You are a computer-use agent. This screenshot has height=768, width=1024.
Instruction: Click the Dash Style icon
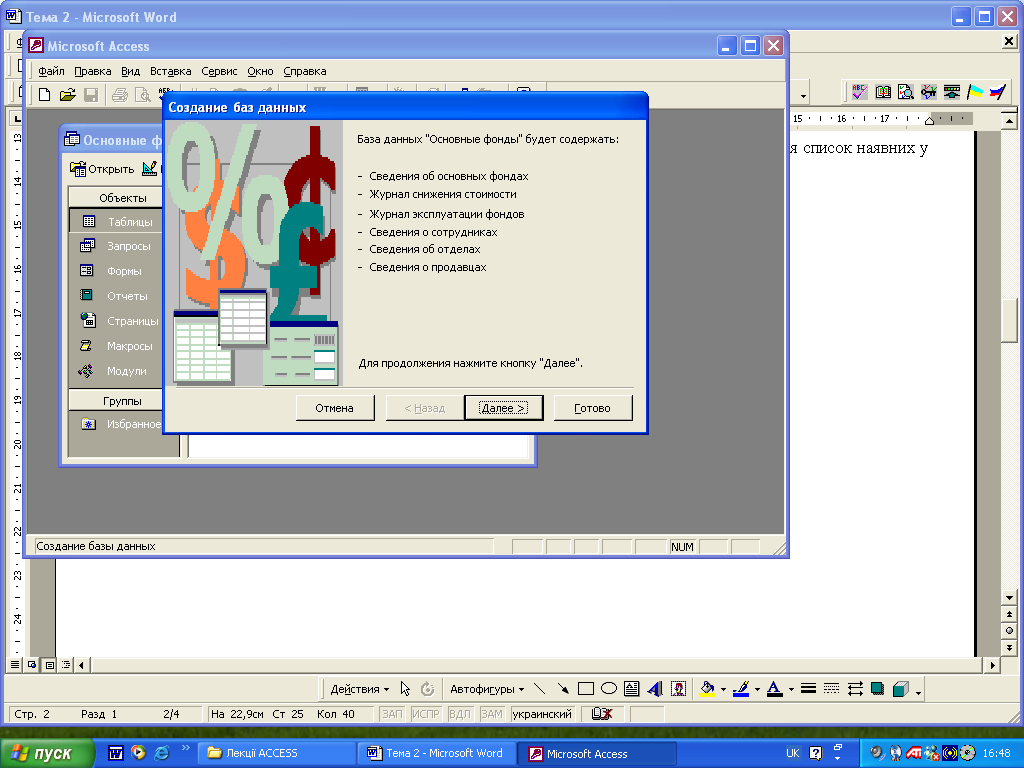click(x=831, y=689)
